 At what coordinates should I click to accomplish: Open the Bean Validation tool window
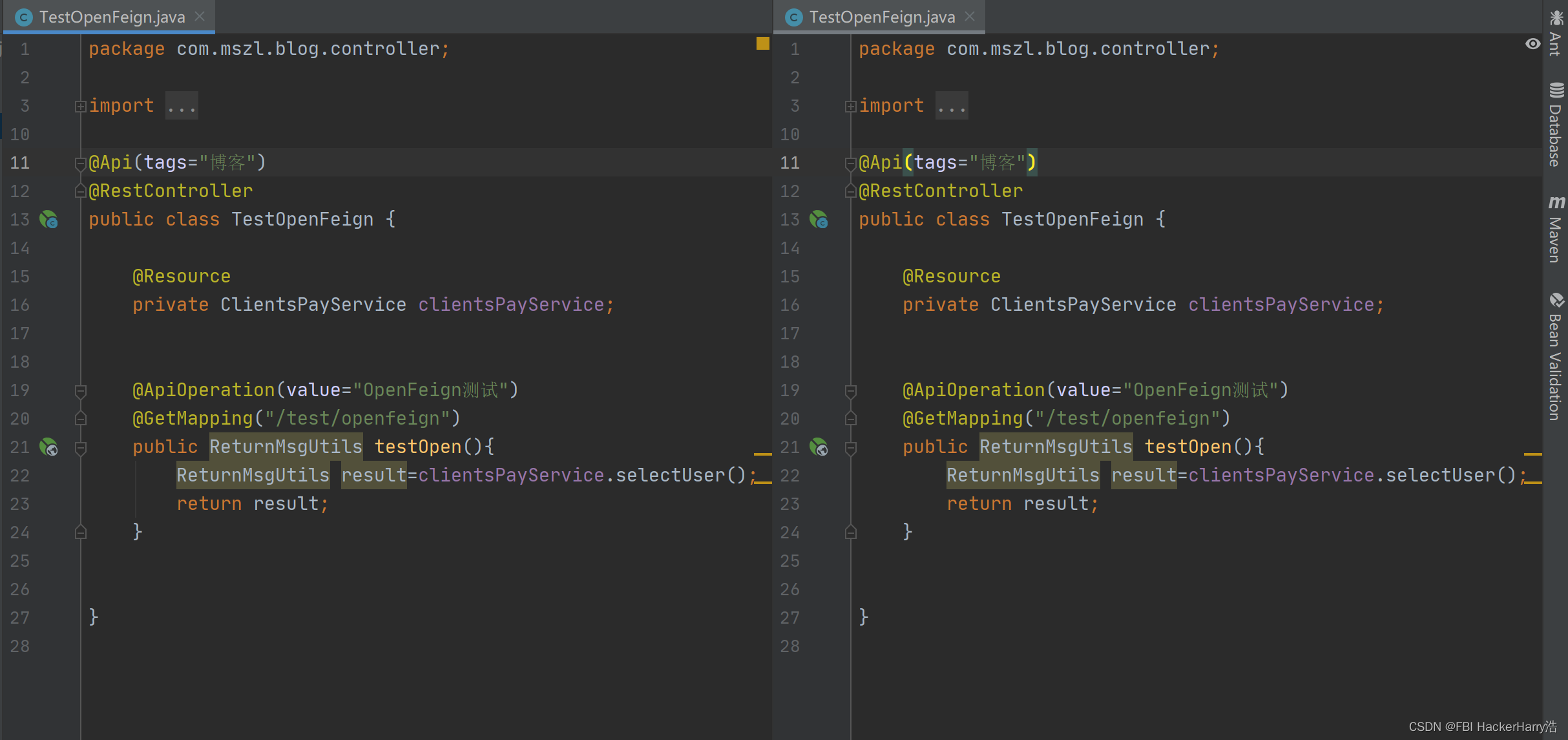(x=1556, y=356)
